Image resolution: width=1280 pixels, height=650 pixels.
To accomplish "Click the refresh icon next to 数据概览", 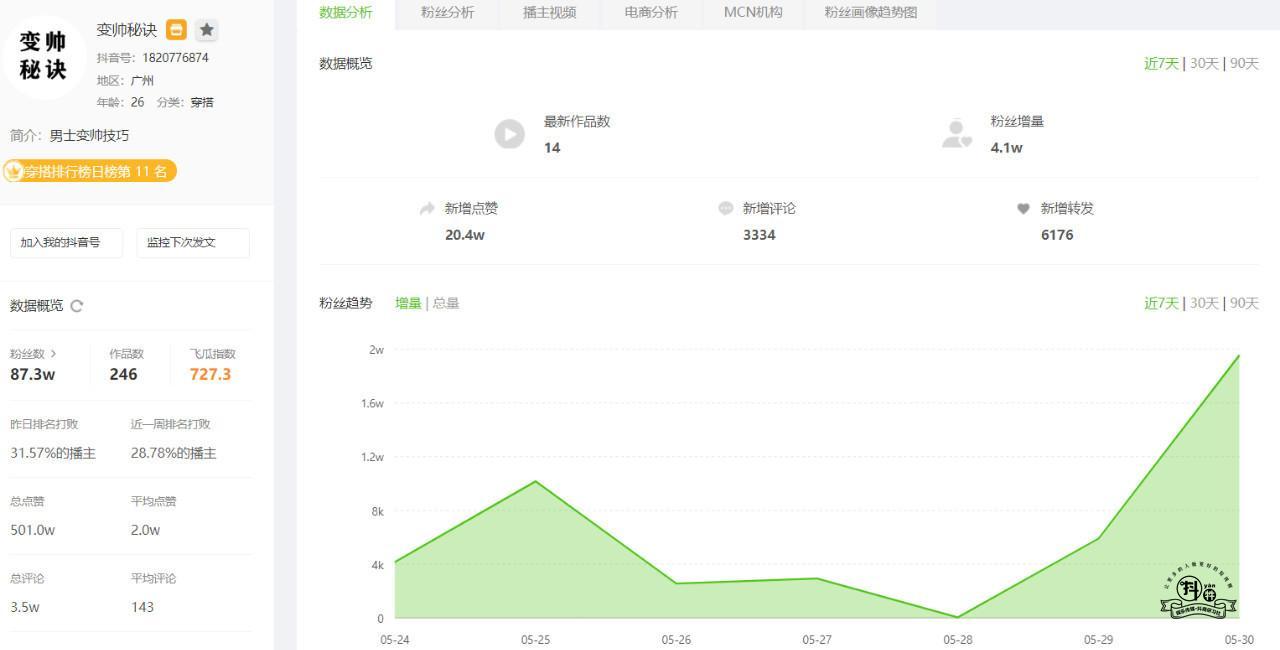I will [77, 306].
